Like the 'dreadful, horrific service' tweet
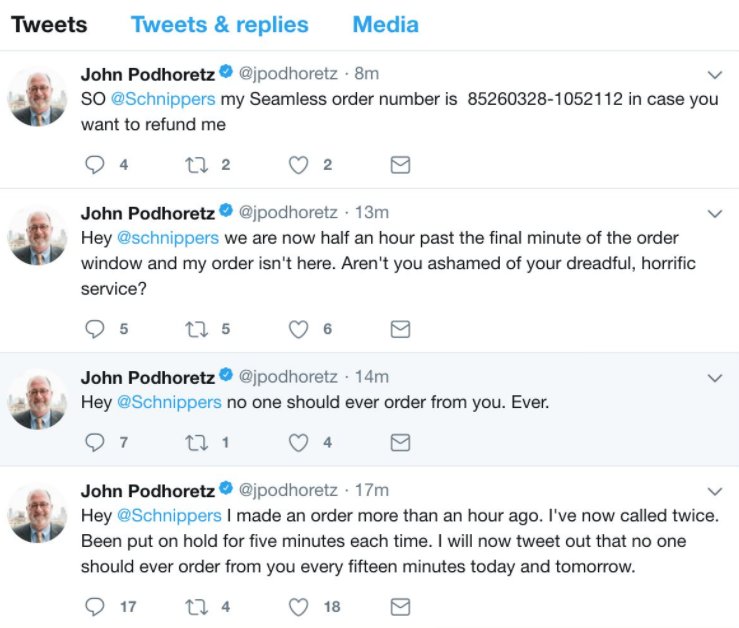 pyautogui.click(x=298, y=329)
